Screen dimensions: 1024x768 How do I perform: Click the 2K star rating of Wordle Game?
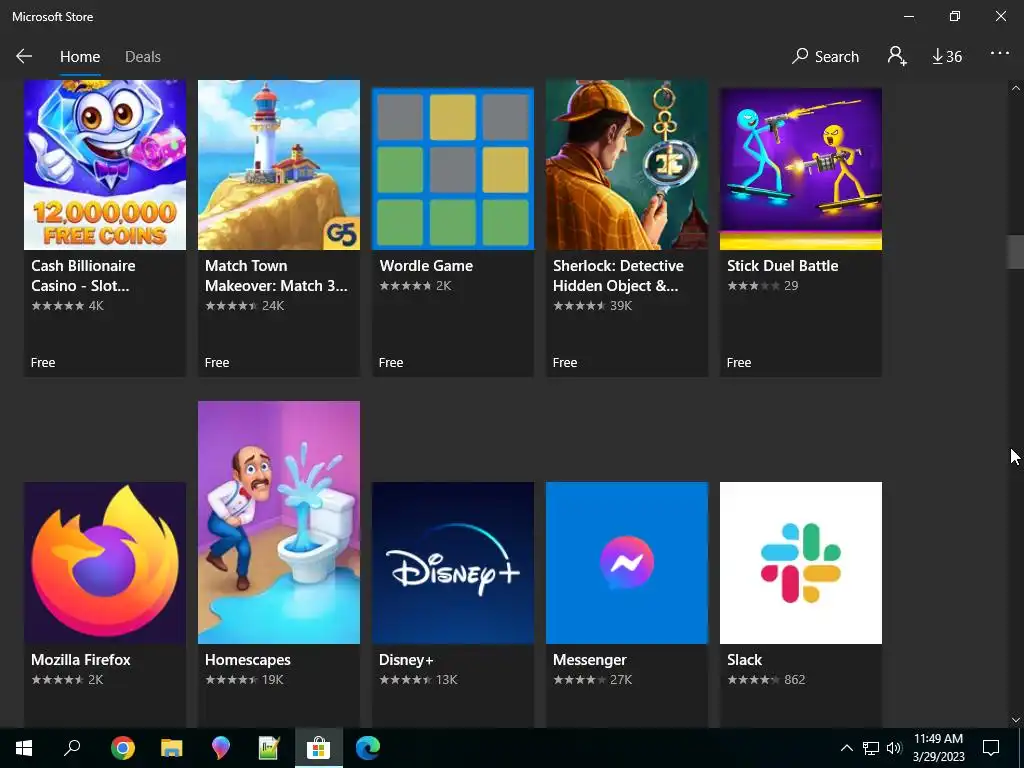point(415,285)
